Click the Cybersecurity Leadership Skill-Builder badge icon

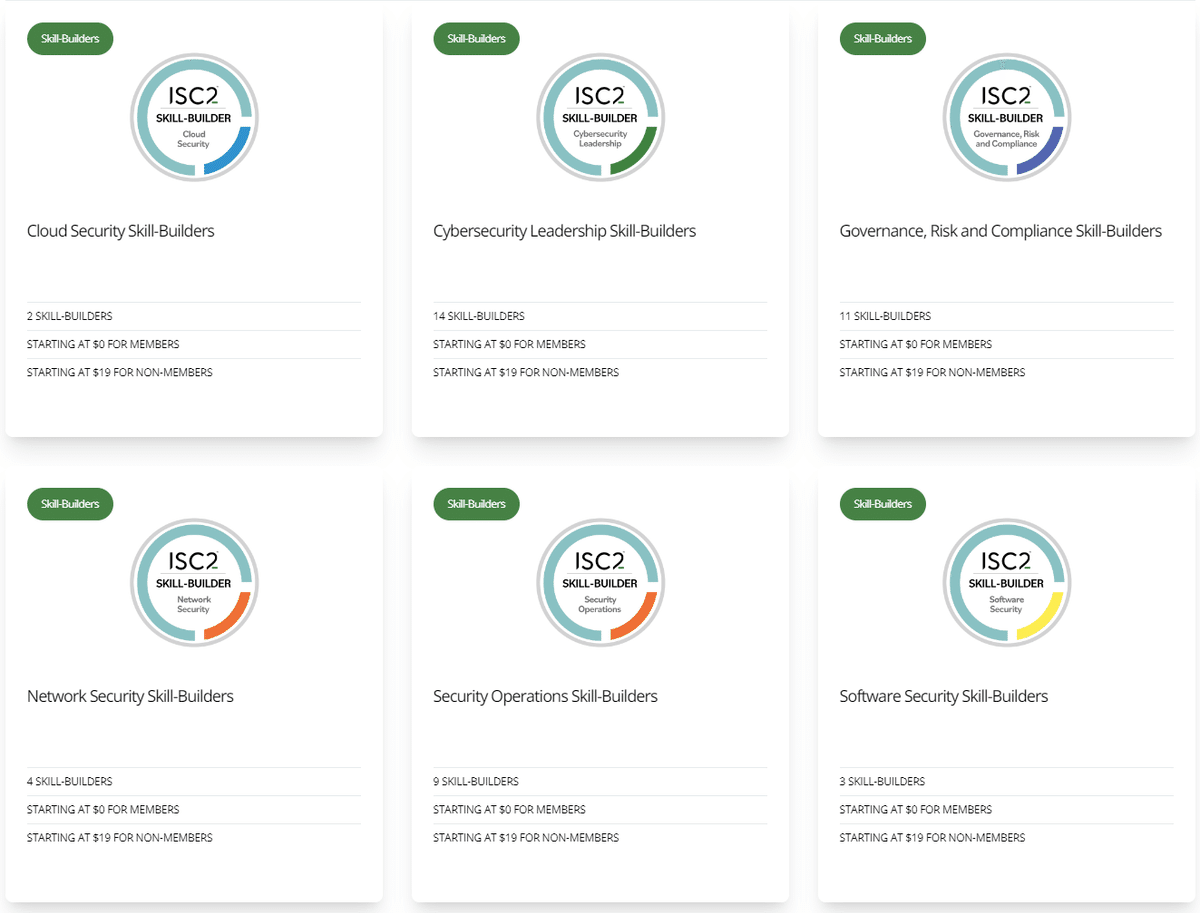coord(600,117)
